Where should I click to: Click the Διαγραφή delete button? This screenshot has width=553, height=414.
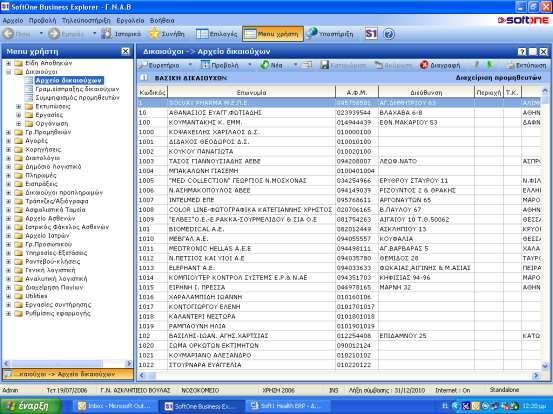440,65
